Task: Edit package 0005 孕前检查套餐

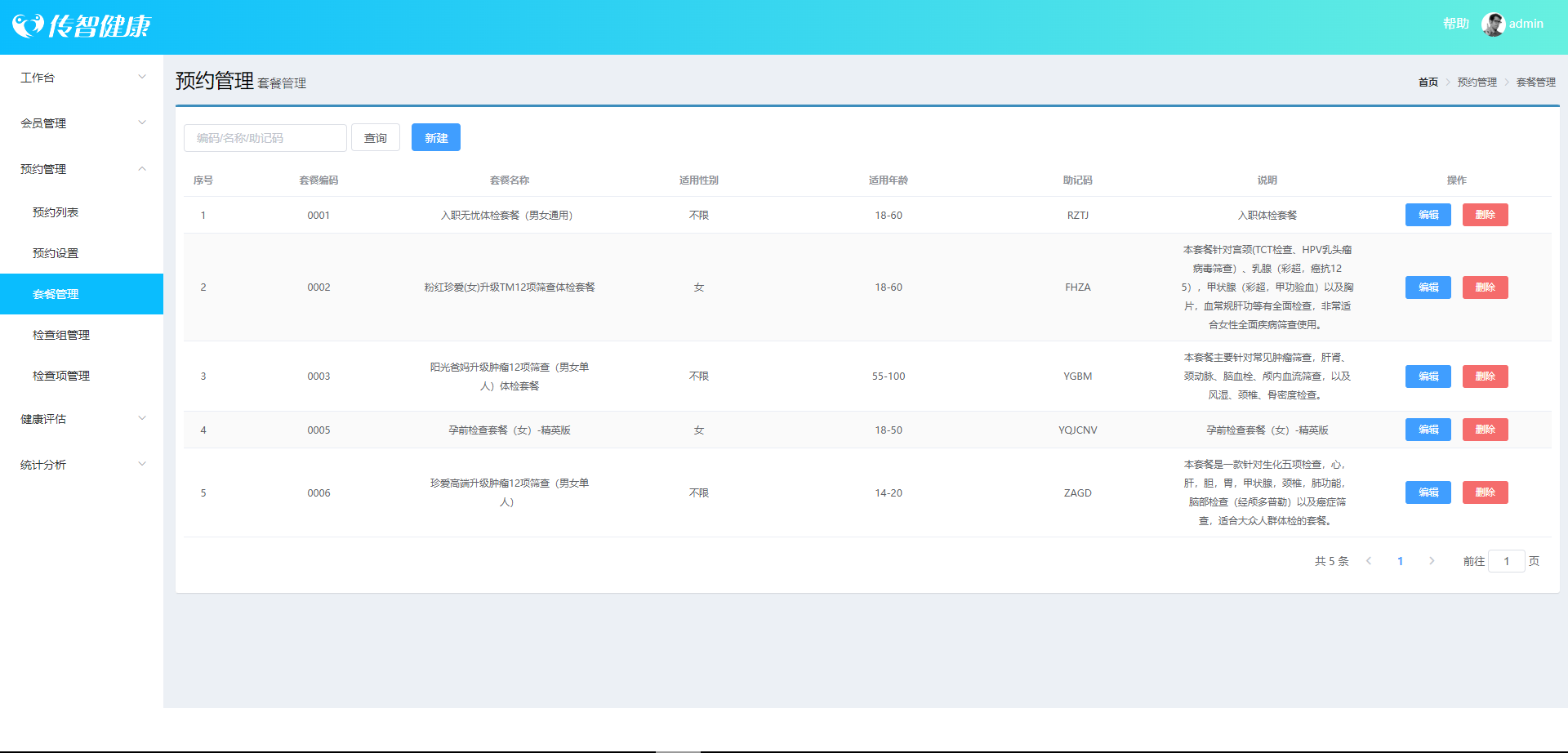Action: coord(1428,430)
